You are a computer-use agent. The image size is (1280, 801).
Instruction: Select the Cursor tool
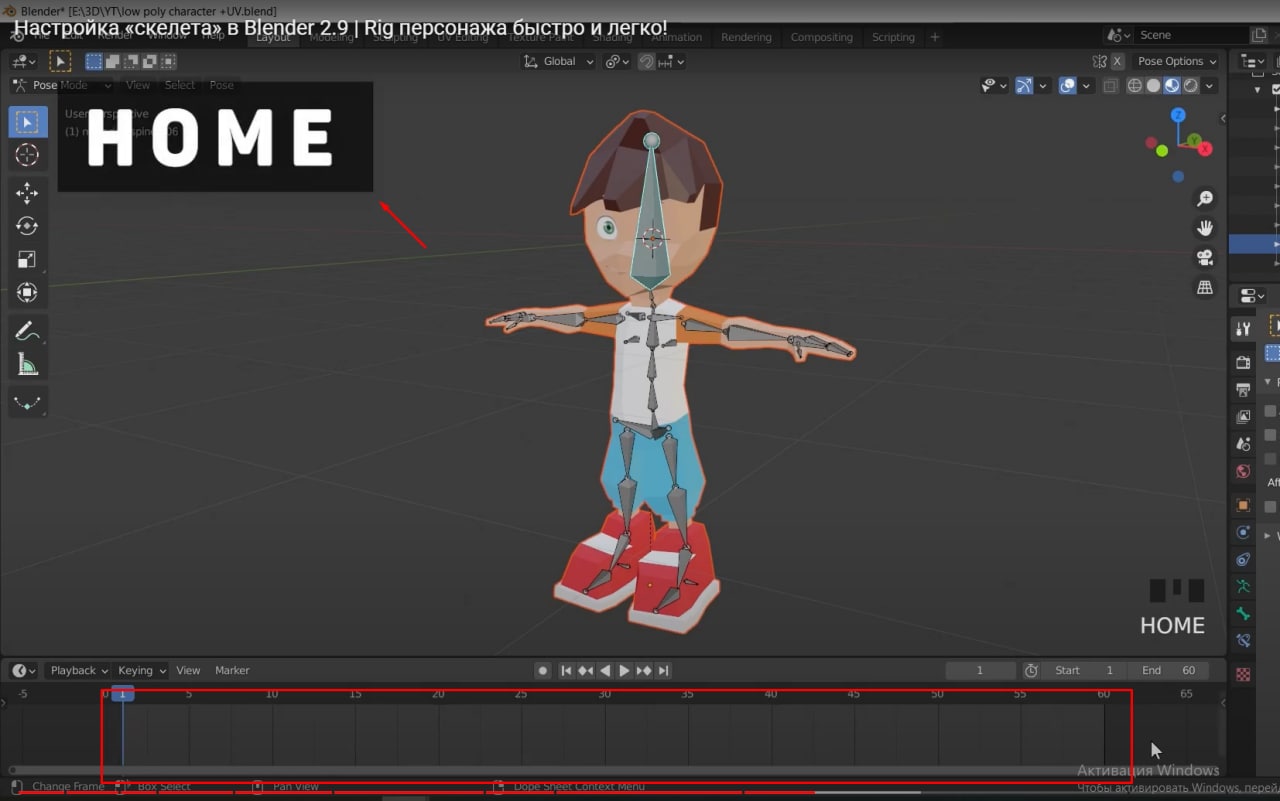click(x=27, y=155)
